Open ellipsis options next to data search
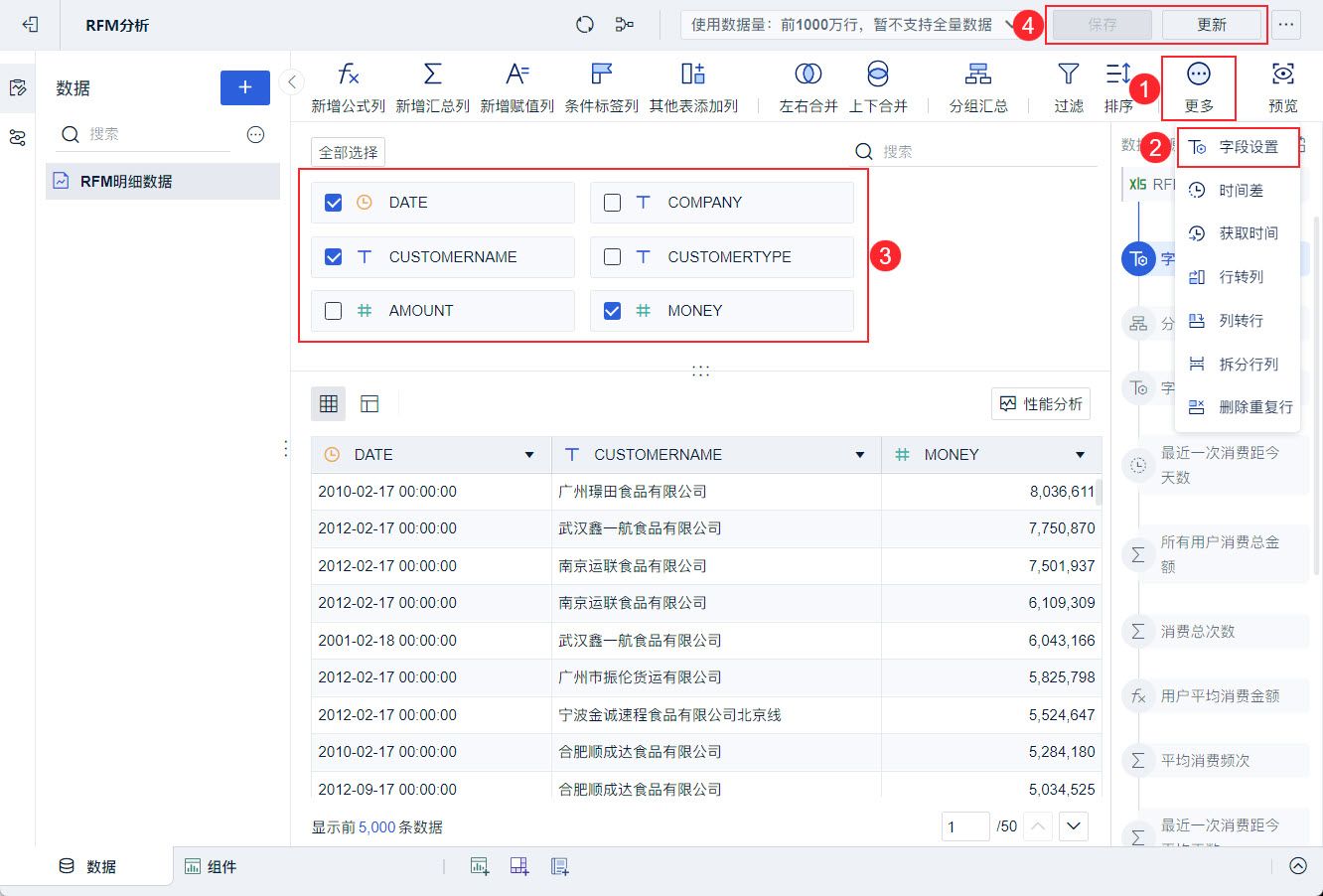 [x=255, y=134]
